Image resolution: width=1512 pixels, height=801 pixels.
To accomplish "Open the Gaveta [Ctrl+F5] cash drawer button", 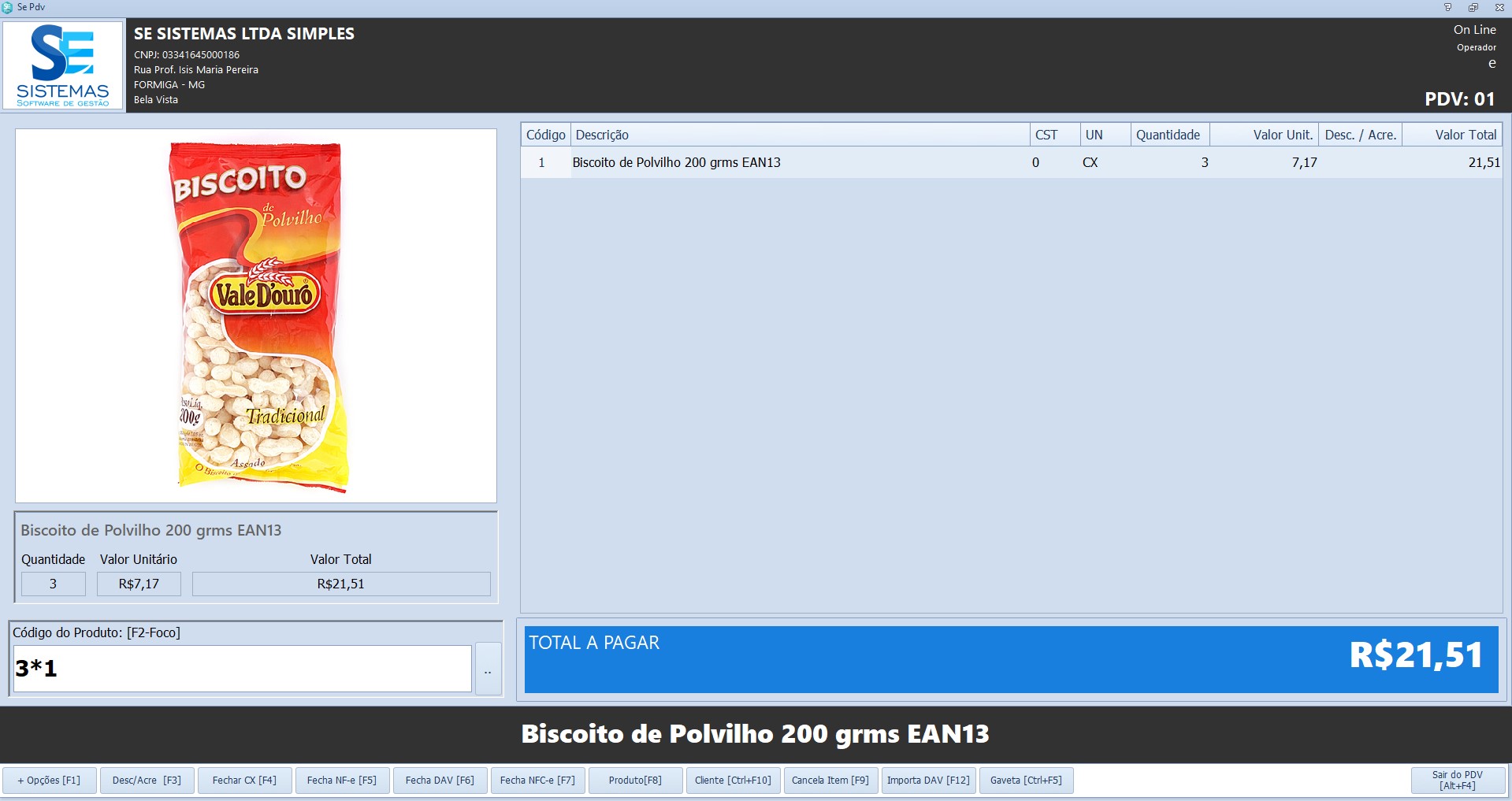I will [1026, 781].
